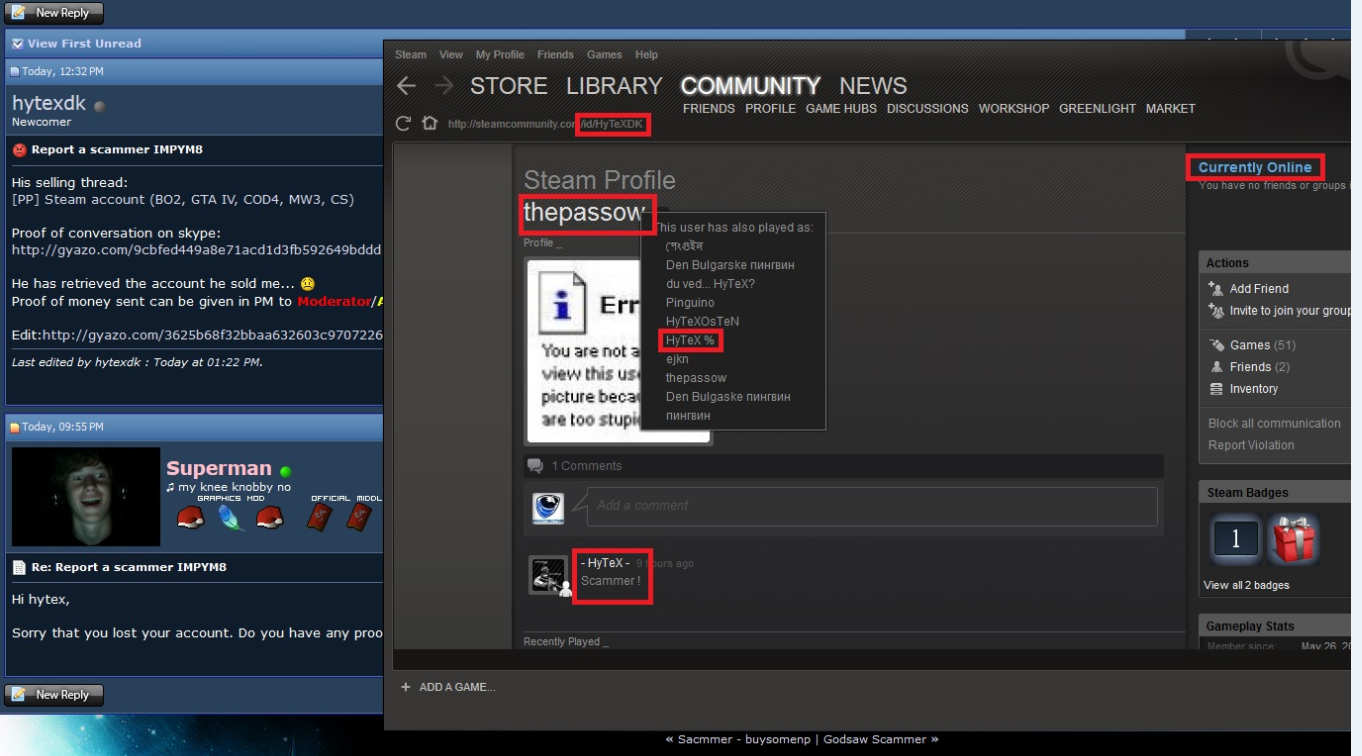
Task: Click ADD A GAME... at the bottom
Action: tap(448, 687)
